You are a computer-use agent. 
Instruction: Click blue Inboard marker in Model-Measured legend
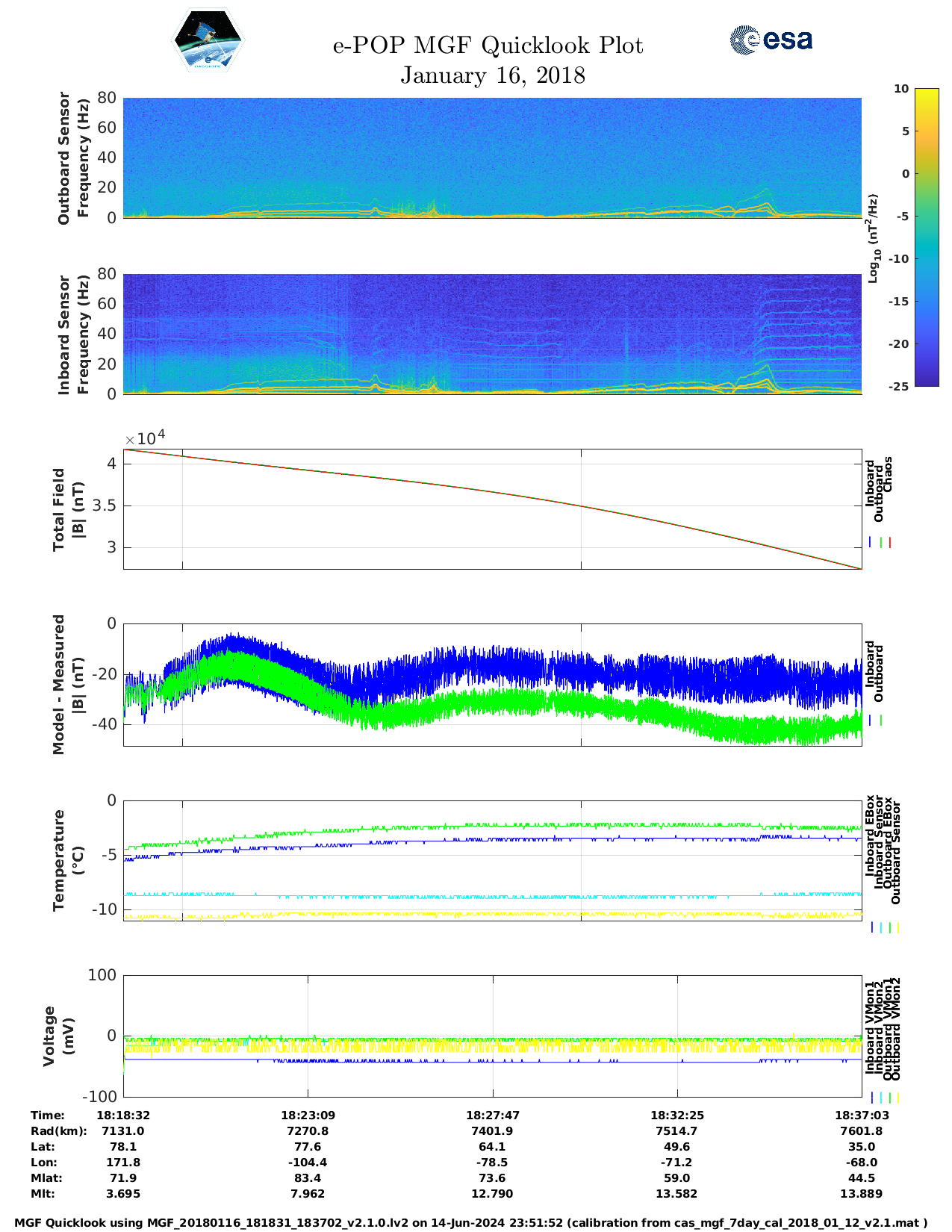[871, 721]
